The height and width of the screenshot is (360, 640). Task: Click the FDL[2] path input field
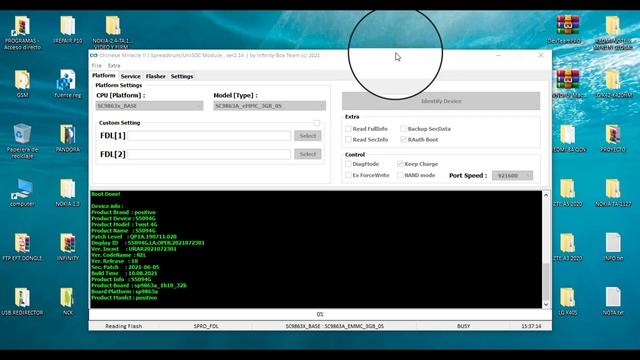pyautogui.click(x=209, y=154)
